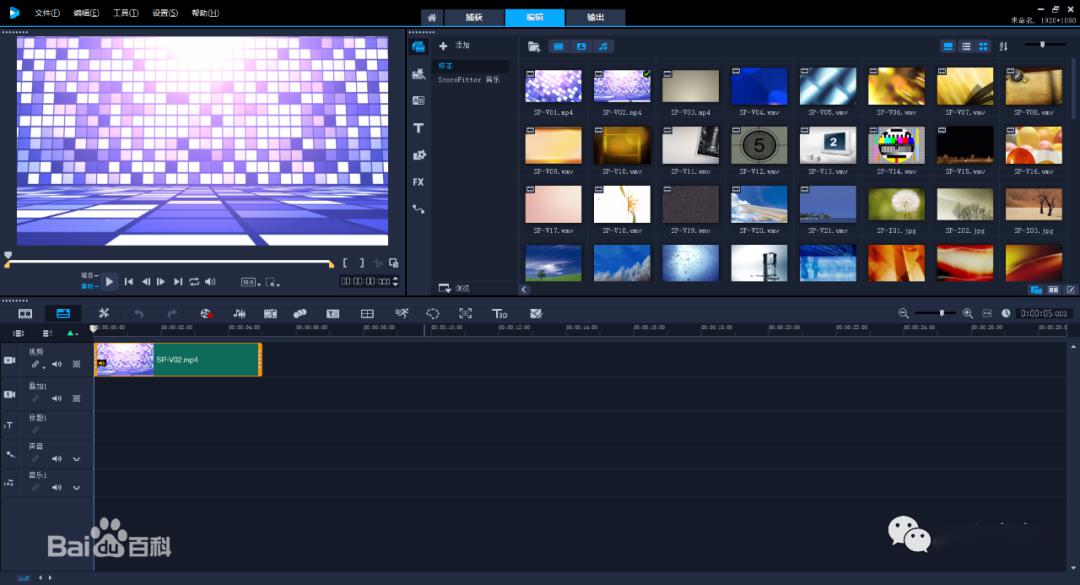Screen dimensions: 1080x585
Task: Open the 3D Title editor (T3D)
Action: (x=499, y=314)
